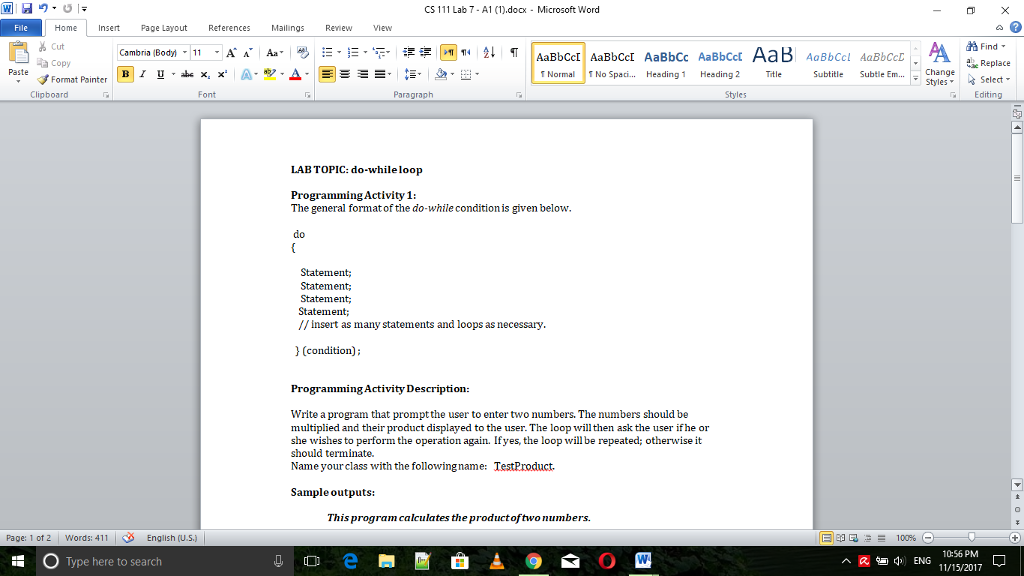Increase indent of current paragraph
Viewport: 1024px width, 576px height.
423,54
